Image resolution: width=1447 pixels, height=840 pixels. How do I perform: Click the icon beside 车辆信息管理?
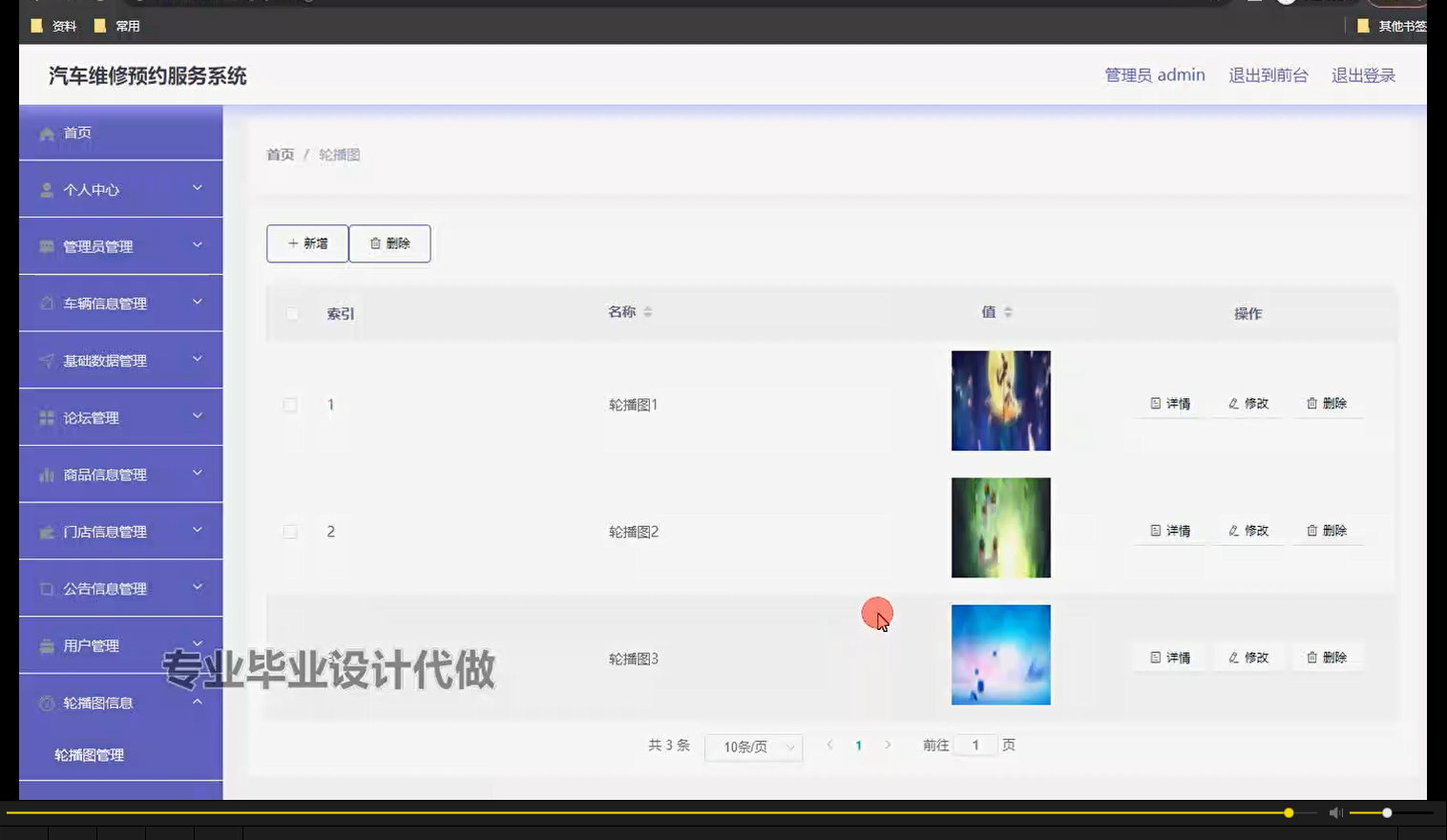click(x=46, y=304)
